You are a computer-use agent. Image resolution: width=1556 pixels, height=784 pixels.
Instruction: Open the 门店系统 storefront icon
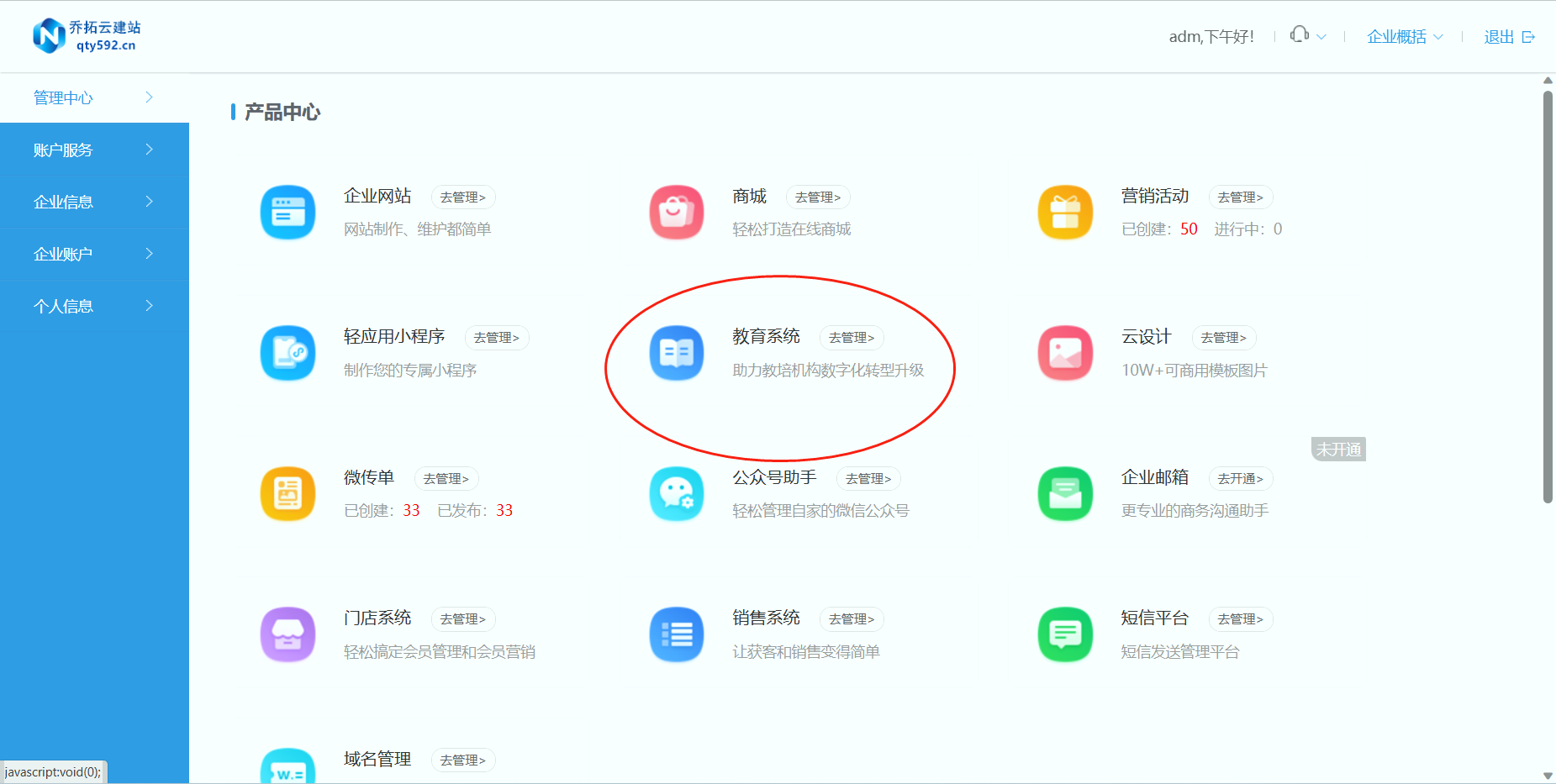click(x=287, y=634)
